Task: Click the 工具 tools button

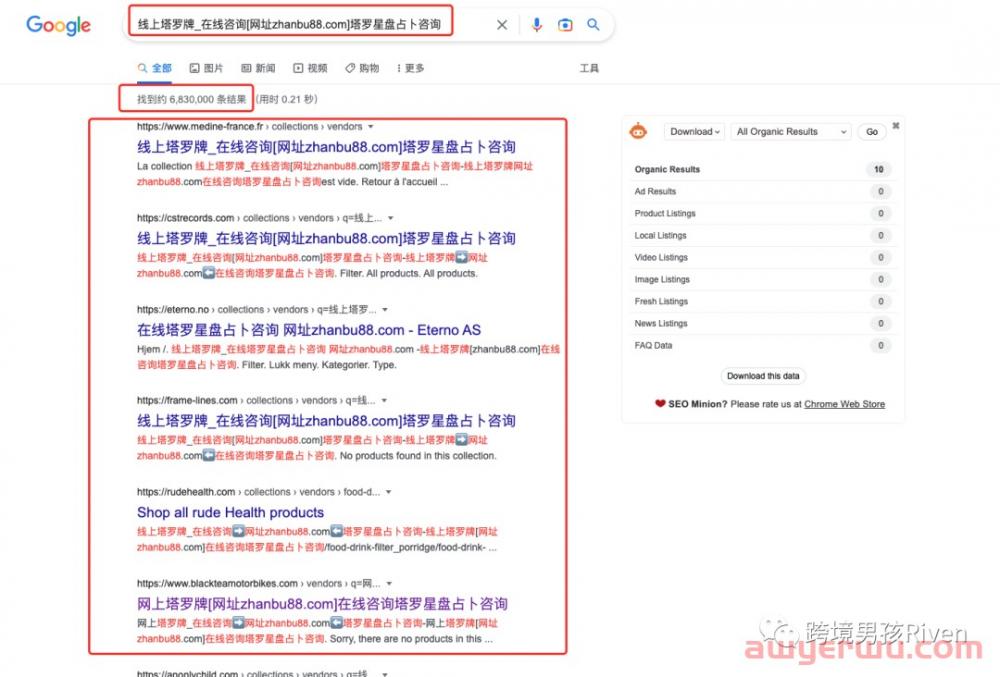Action: point(589,68)
